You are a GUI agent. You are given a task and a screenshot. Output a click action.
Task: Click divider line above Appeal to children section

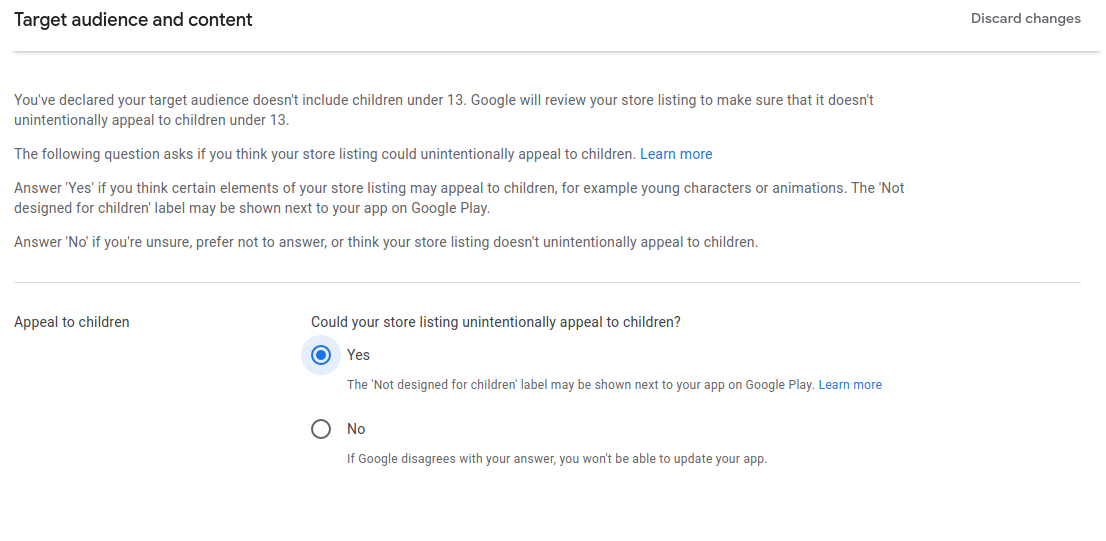pyautogui.click(x=547, y=283)
